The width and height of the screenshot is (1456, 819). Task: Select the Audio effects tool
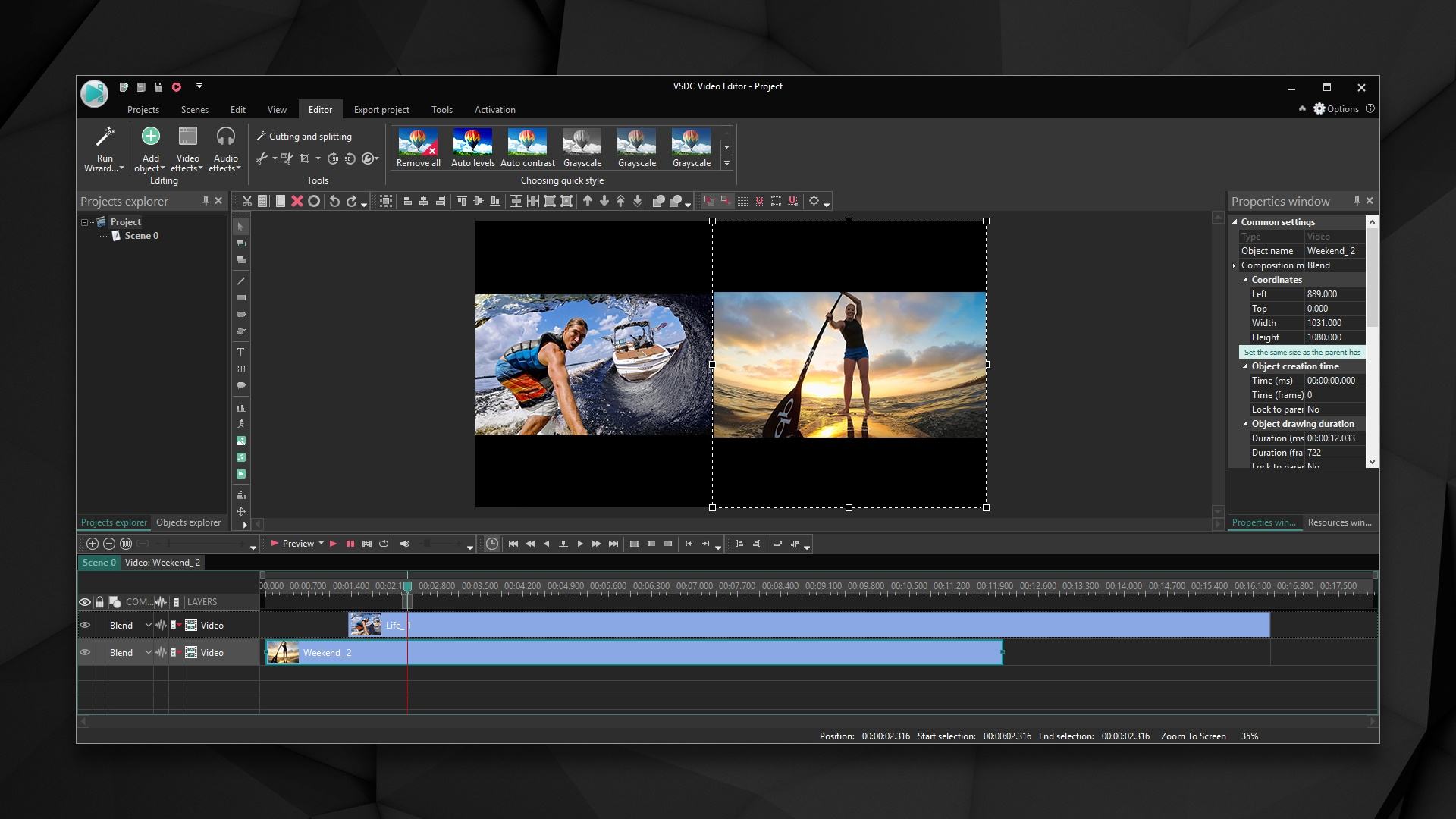(x=224, y=149)
